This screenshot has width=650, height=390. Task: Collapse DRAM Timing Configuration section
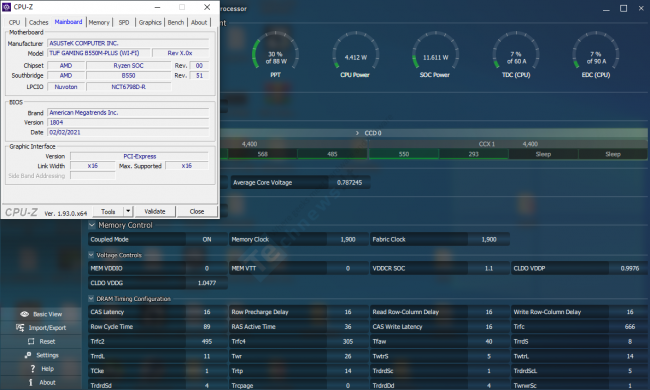pos(91,298)
